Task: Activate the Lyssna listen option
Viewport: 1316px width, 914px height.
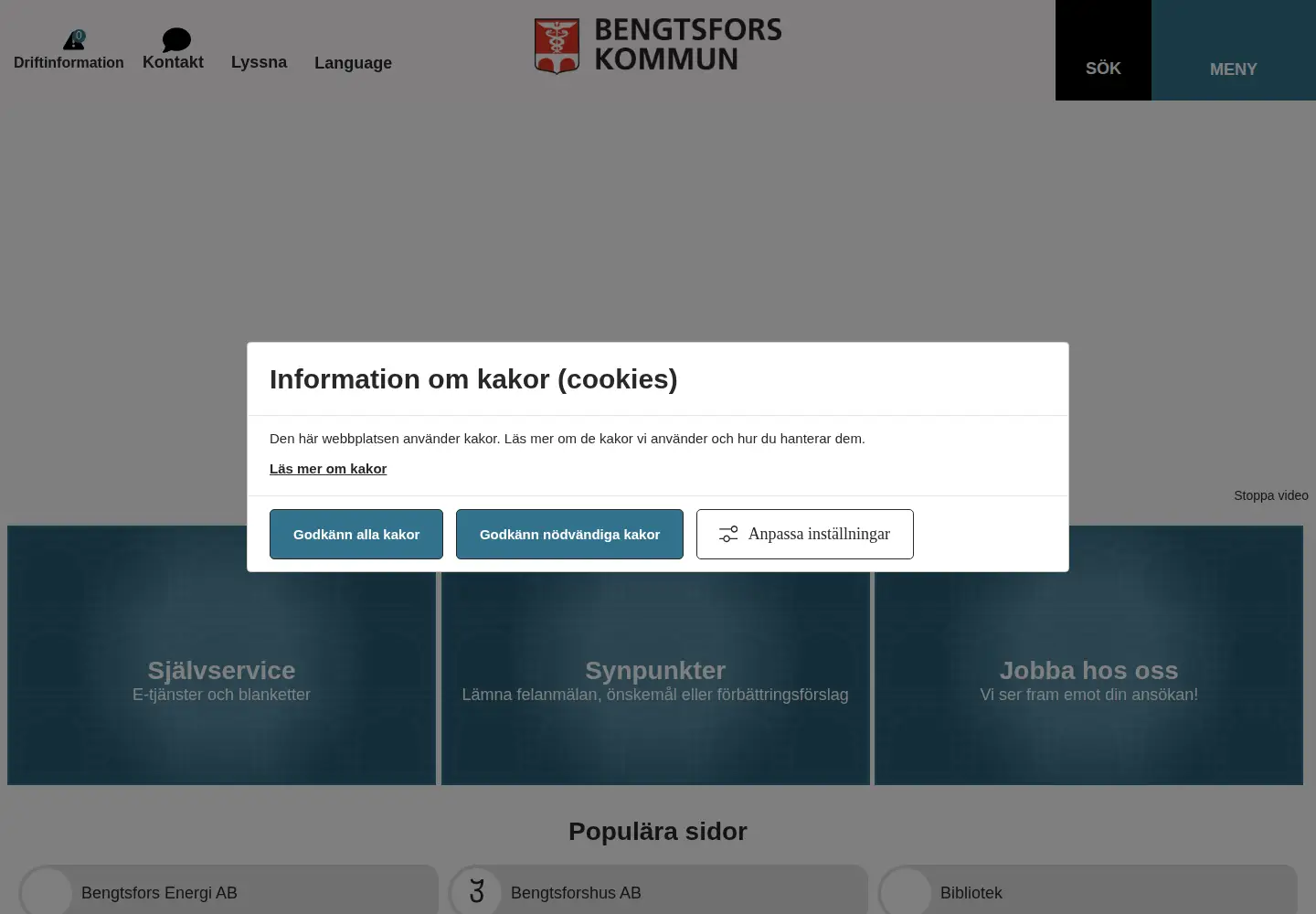Action: [x=259, y=62]
